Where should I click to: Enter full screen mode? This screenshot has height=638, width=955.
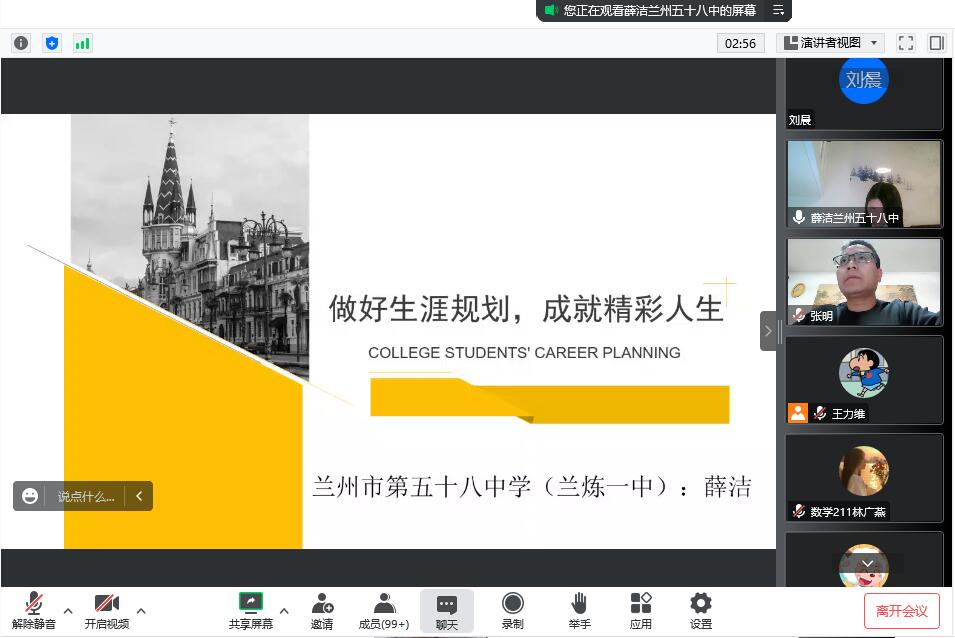(x=906, y=43)
